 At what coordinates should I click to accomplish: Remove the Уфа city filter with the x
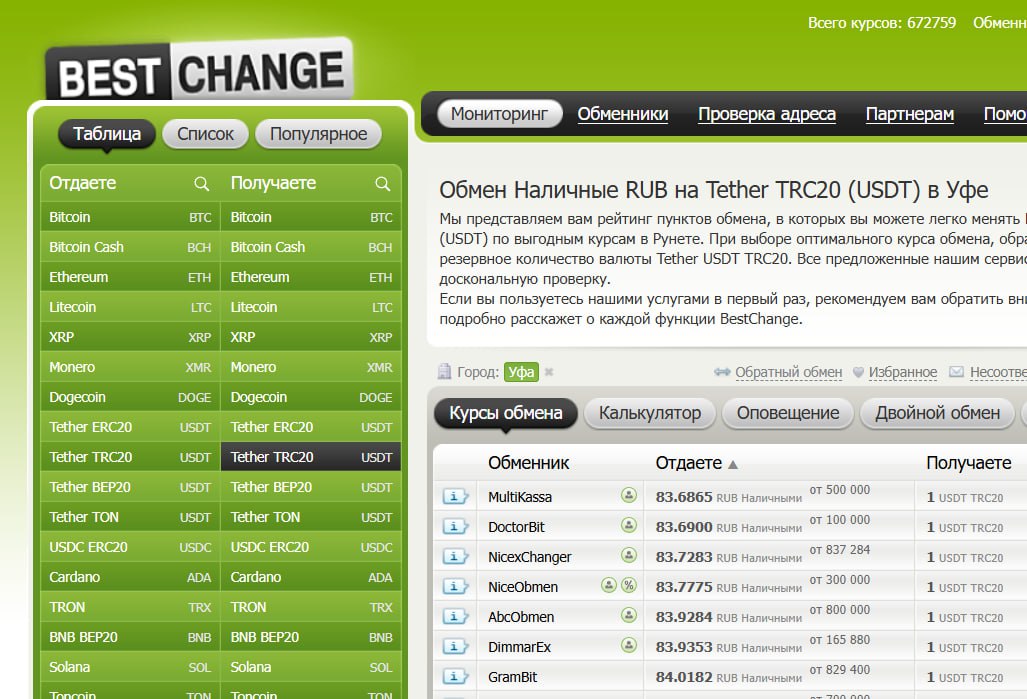(x=549, y=372)
